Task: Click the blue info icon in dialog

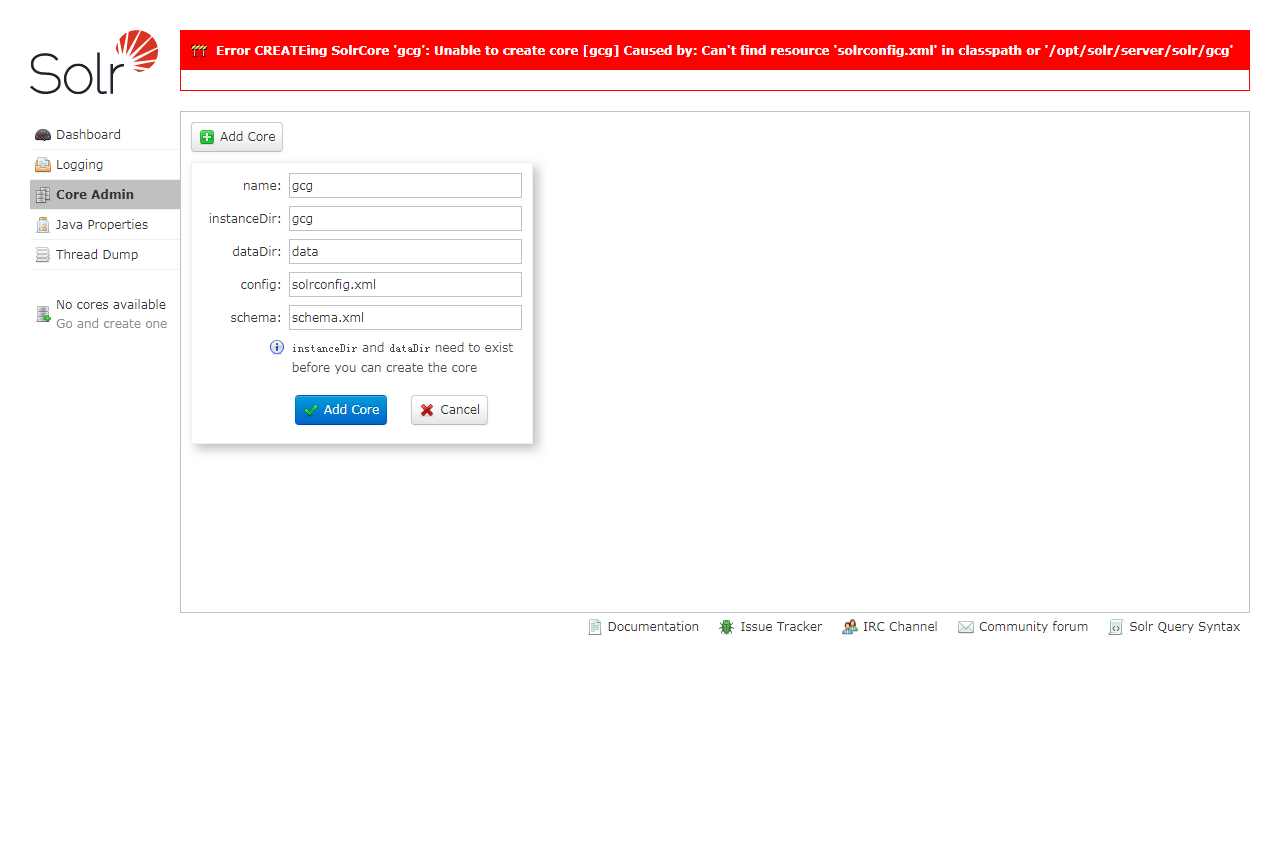Action: pyautogui.click(x=277, y=347)
